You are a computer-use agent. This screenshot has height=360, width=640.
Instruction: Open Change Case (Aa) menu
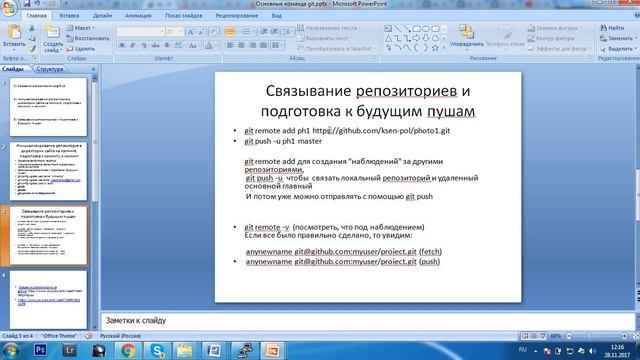(193, 45)
